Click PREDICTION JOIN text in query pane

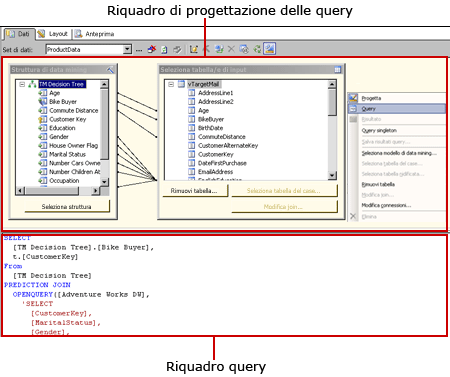(37, 285)
